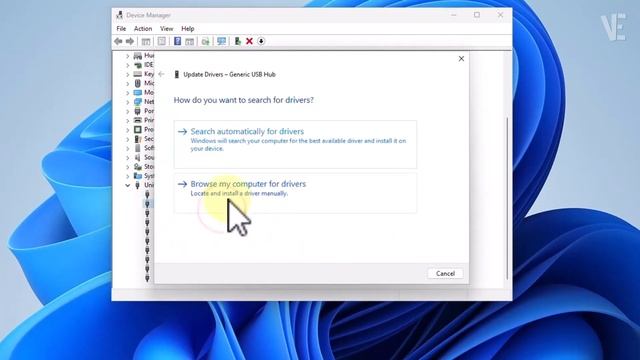Click the Help question-mark toolbar icon
The width and height of the screenshot is (640, 360).
pyautogui.click(x=177, y=41)
